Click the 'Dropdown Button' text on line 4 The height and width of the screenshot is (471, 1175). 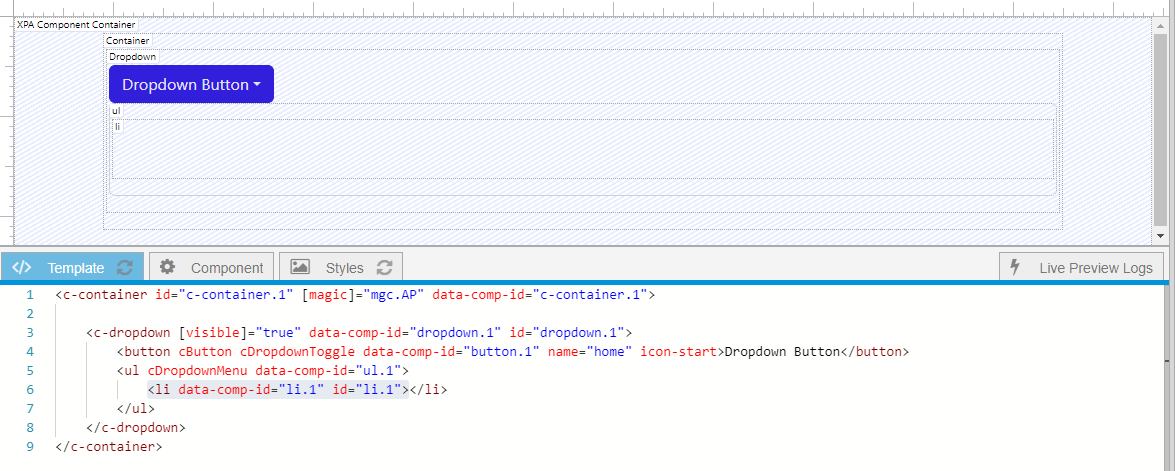782,351
